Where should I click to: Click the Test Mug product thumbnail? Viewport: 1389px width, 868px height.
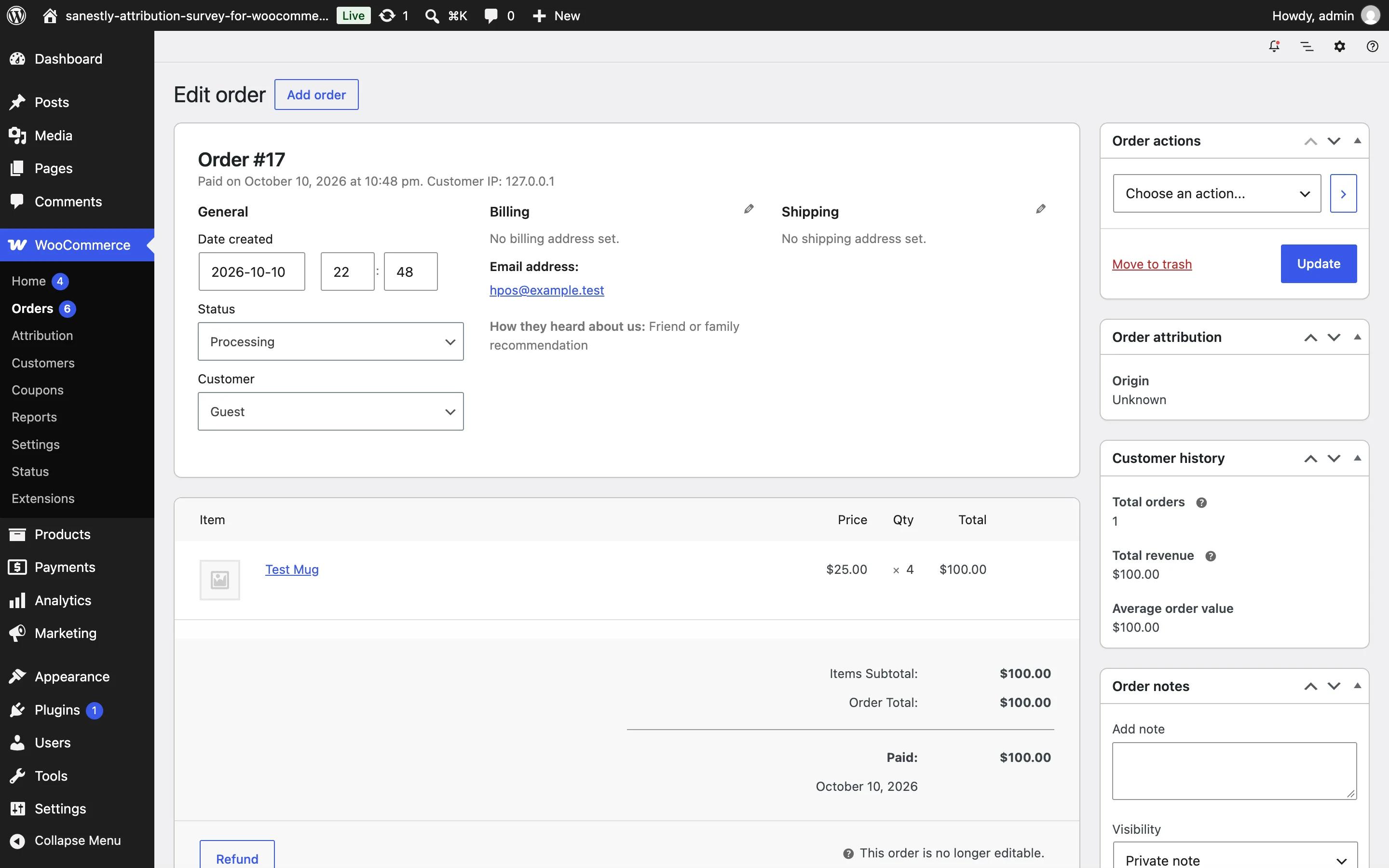(220, 580)
